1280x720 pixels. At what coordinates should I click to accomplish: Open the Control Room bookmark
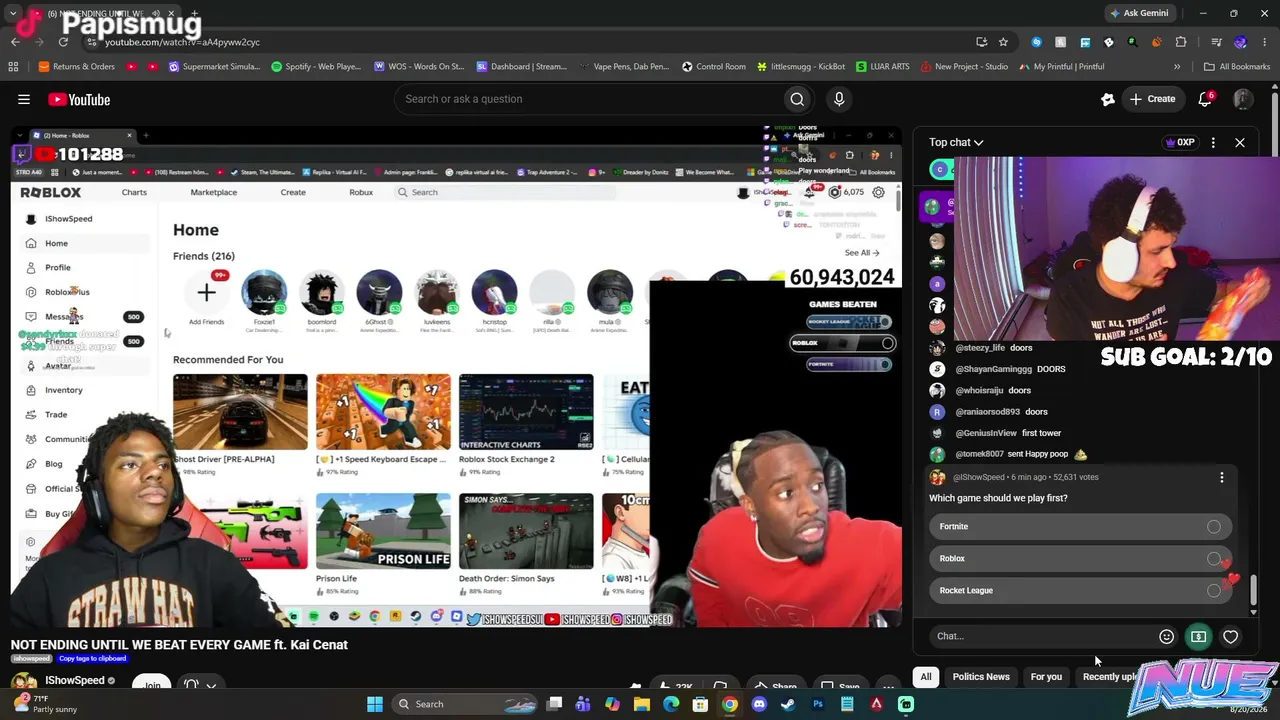[714, 67]
